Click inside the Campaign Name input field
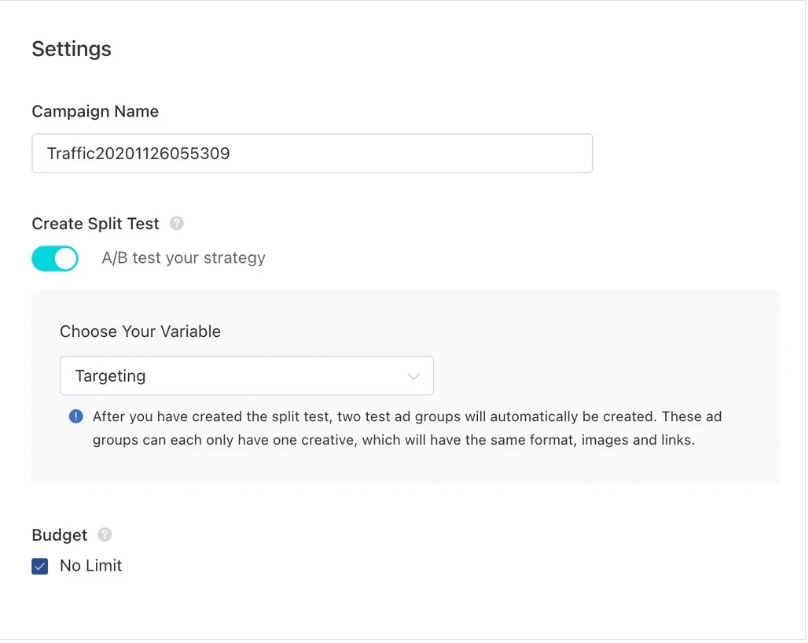Viewport: 808px width, 643px height. 312,153
